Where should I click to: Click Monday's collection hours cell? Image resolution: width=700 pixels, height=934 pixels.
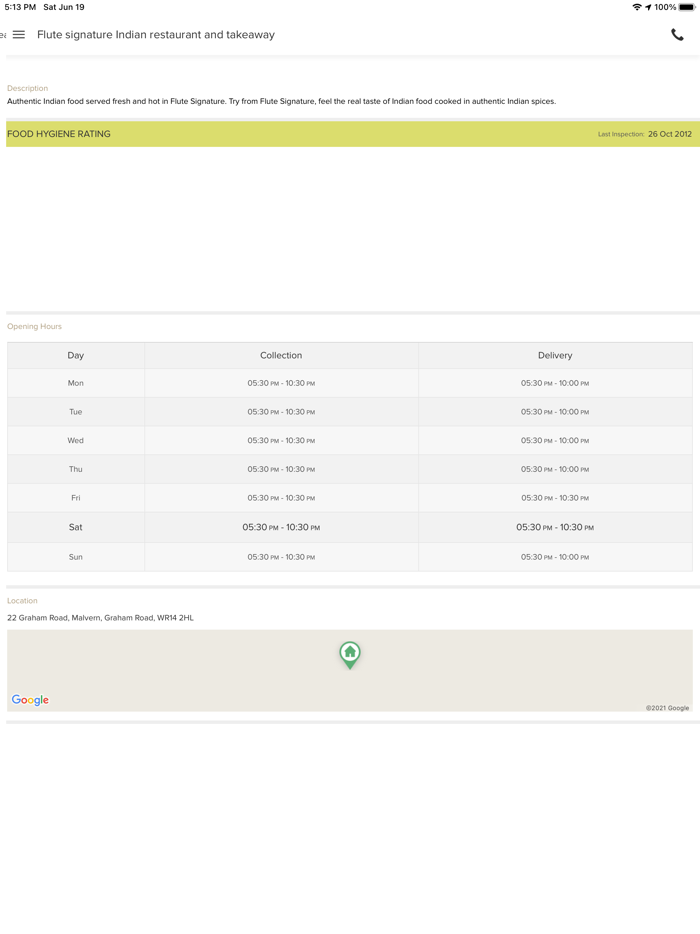(x=281, y=383)
